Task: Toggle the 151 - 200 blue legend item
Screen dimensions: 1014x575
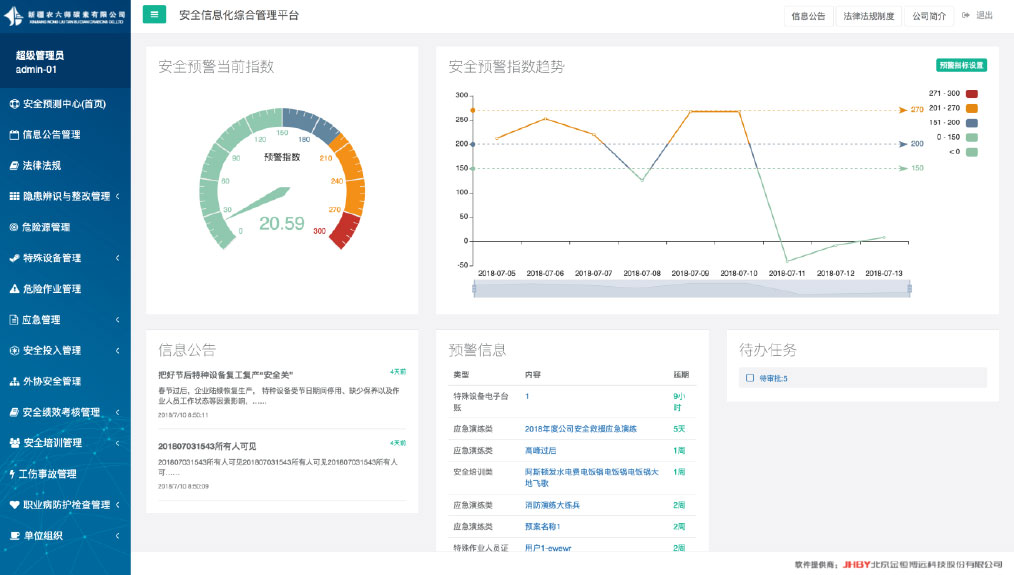Action: 971,123
